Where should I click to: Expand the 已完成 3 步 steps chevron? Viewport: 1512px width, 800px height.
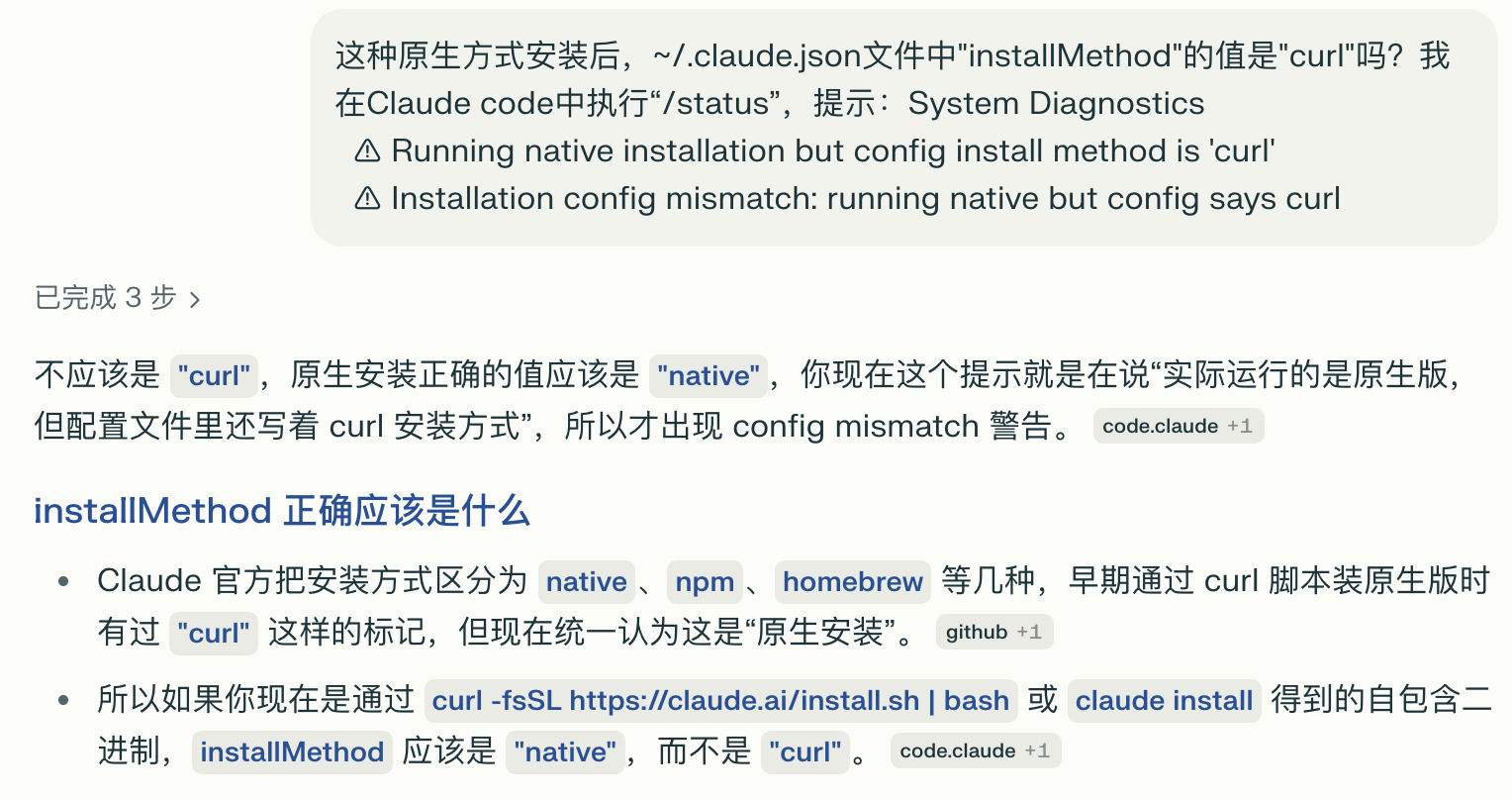(x=195, y=299)
